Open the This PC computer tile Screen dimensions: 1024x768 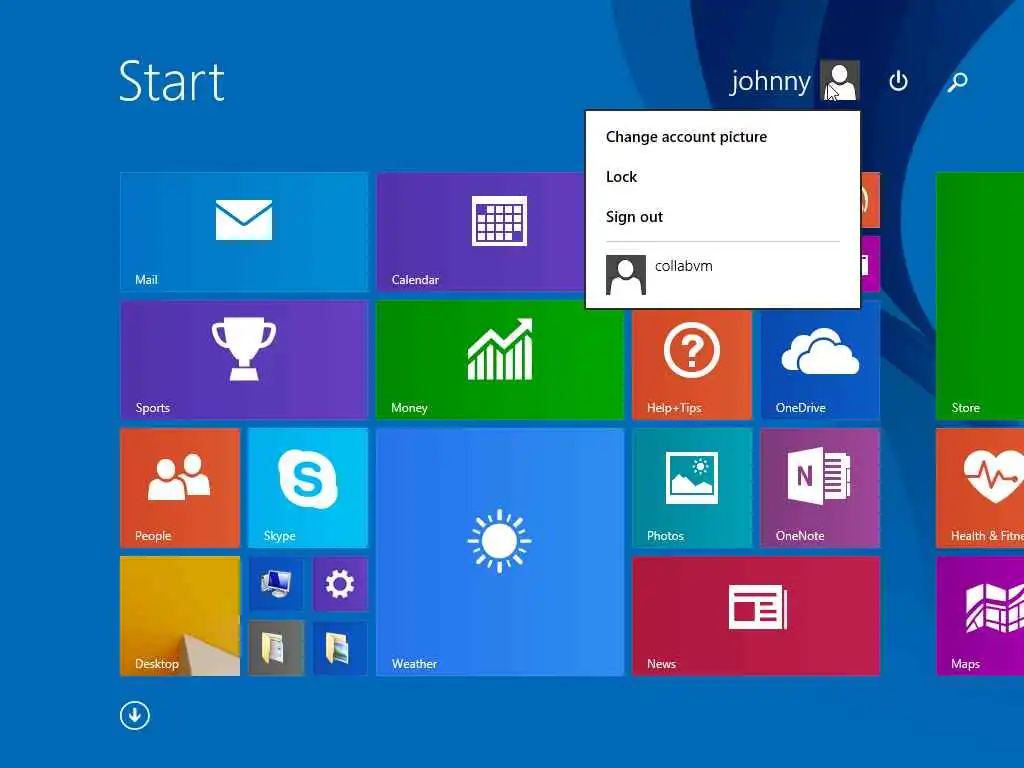click(x=276, y=584)
